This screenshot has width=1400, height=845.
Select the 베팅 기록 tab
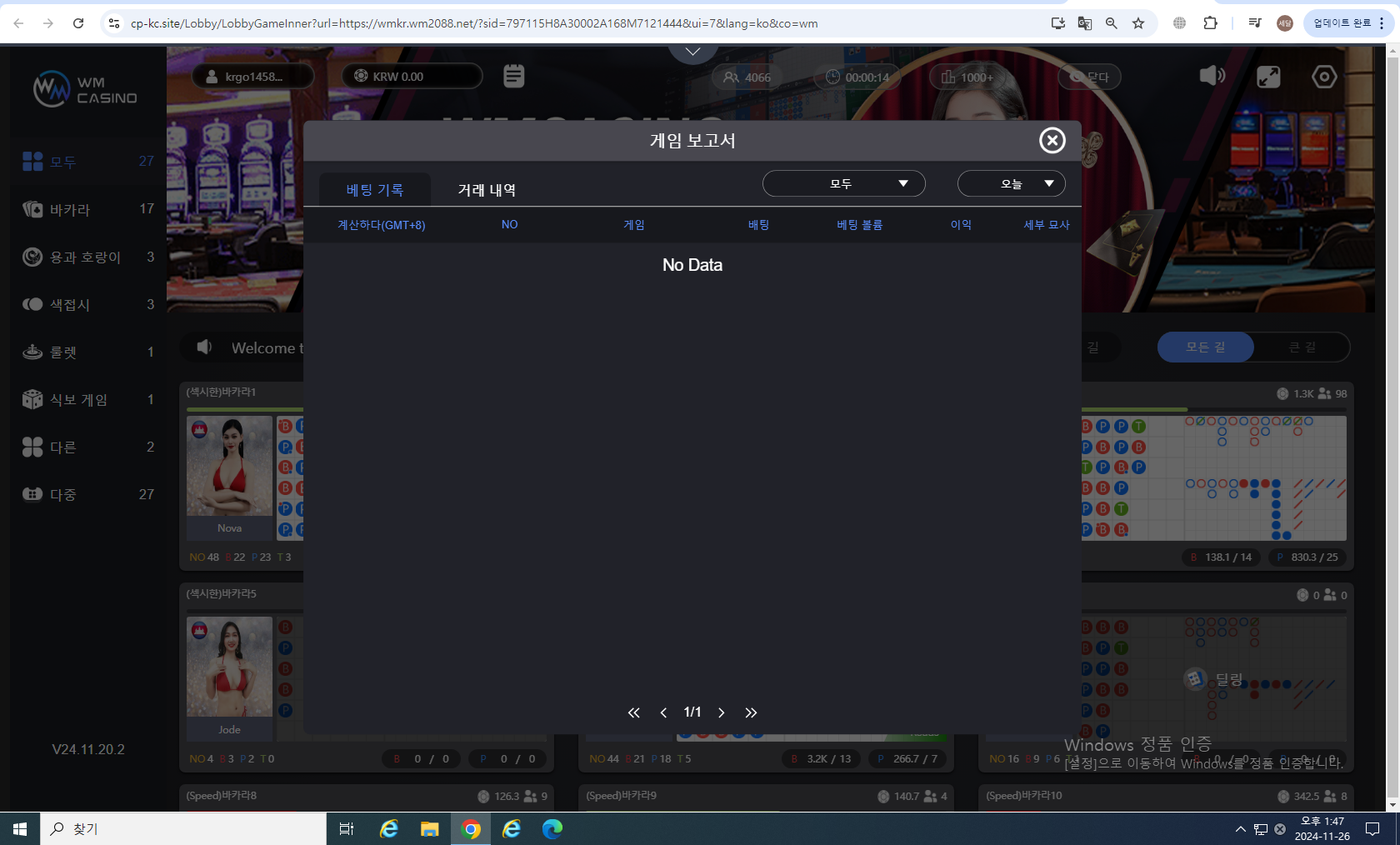pyautogui.click(x=375, y=190)
